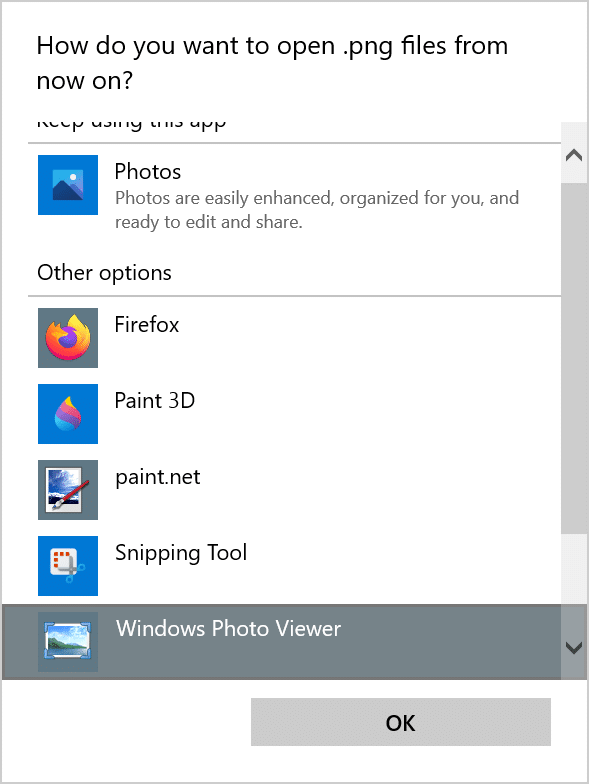The image size is (589, 784).
Task: Click the Paint 3D label
Action: pos(154,400)
